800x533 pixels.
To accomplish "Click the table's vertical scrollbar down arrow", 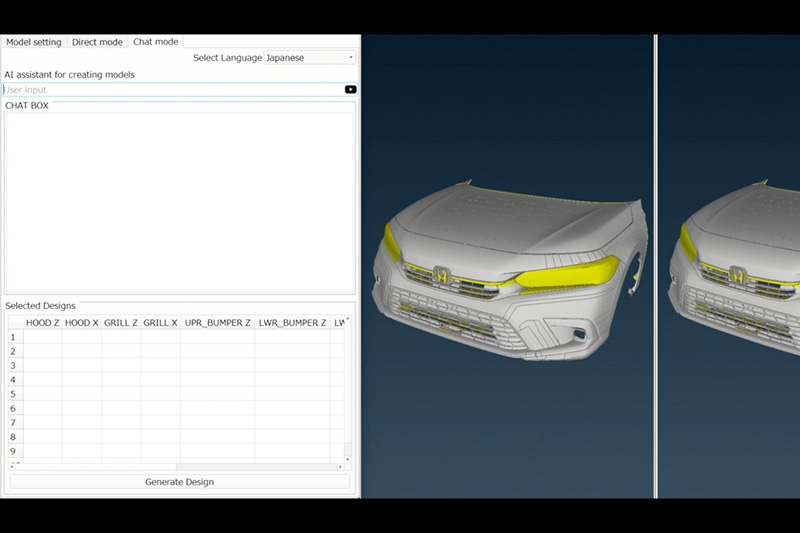I will point(347,456).
